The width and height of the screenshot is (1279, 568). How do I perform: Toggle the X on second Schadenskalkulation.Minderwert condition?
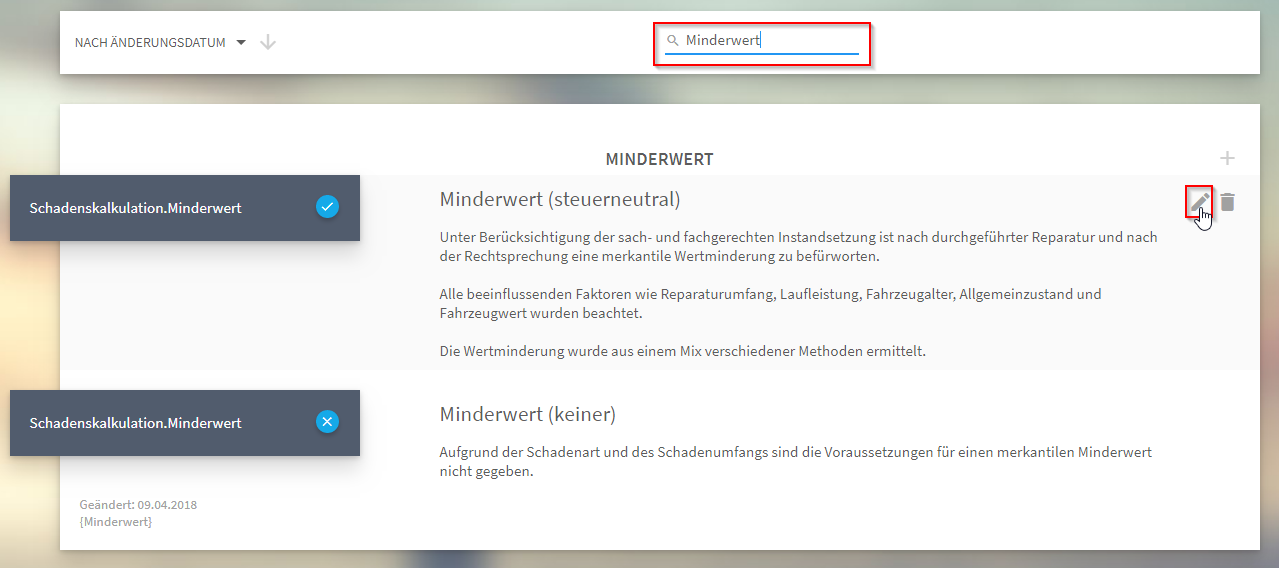tap(327, 422)
